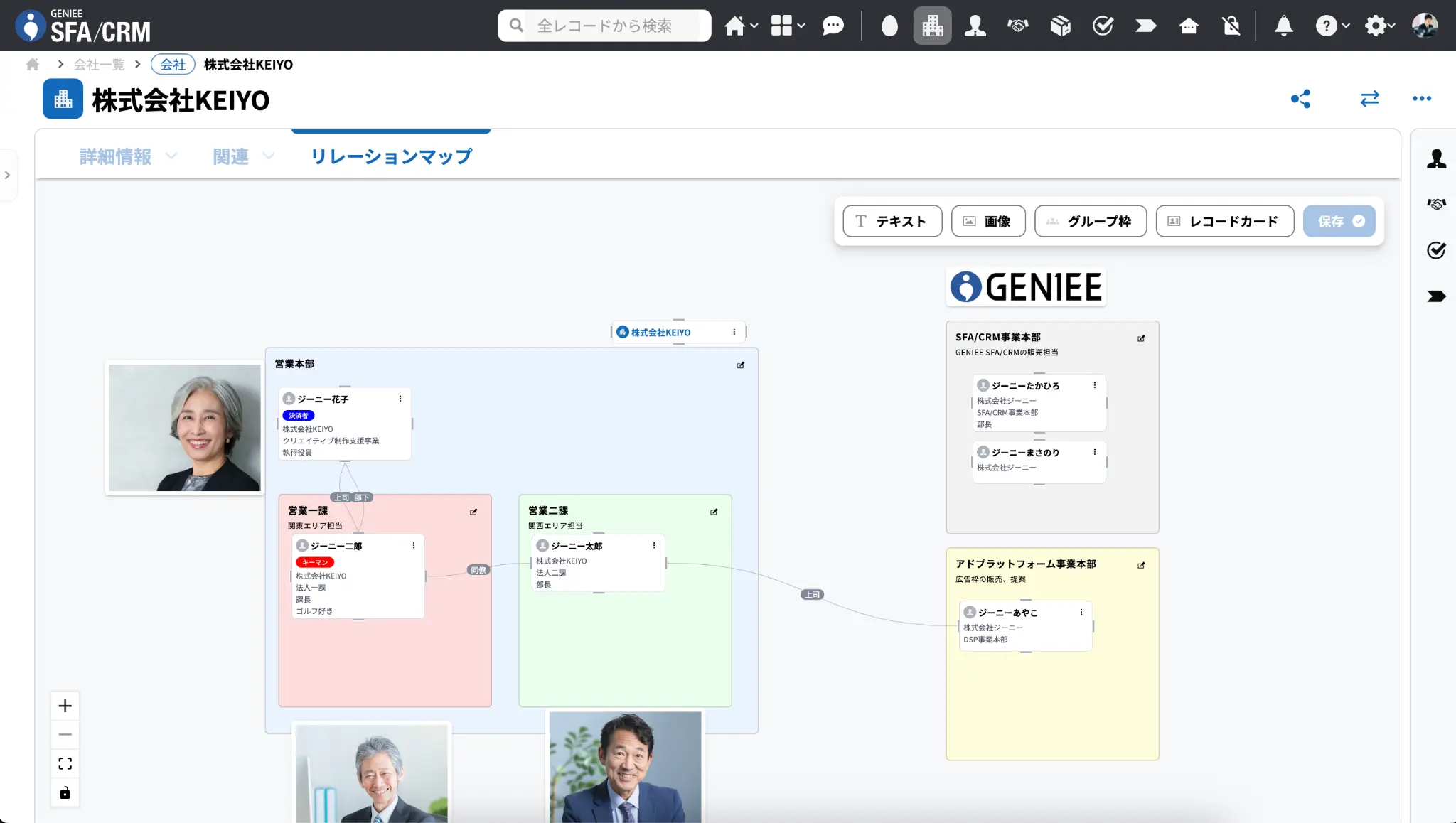Open options menu on ジーニーあやこ card

1081,612
